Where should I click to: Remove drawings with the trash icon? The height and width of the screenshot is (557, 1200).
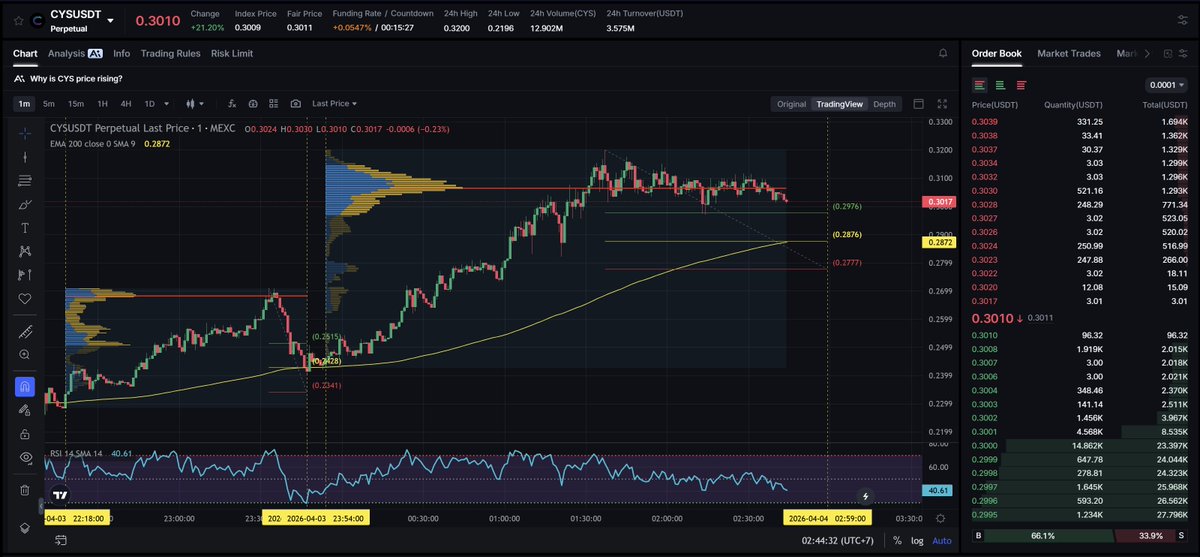(25, 490)
